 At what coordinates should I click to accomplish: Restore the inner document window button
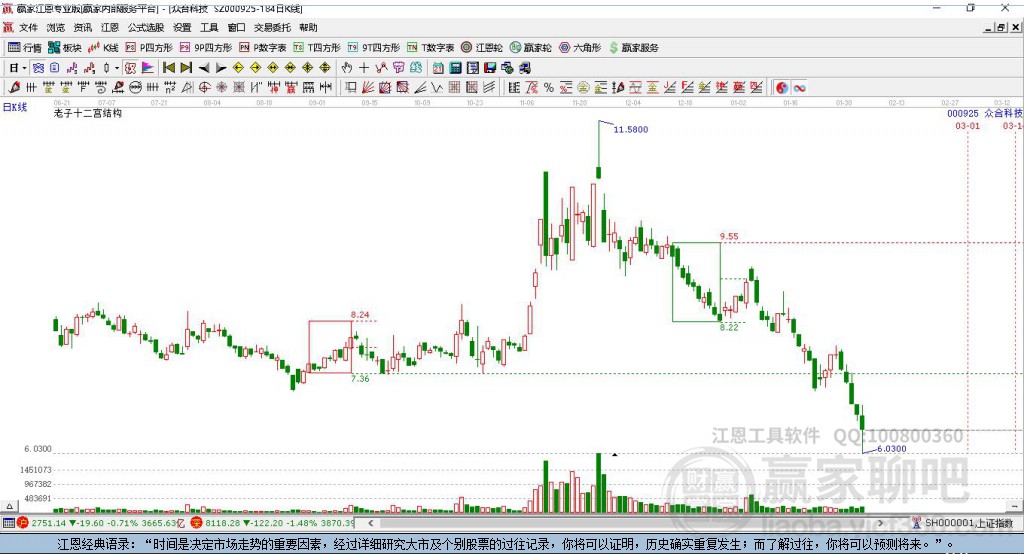[1000, 27]
